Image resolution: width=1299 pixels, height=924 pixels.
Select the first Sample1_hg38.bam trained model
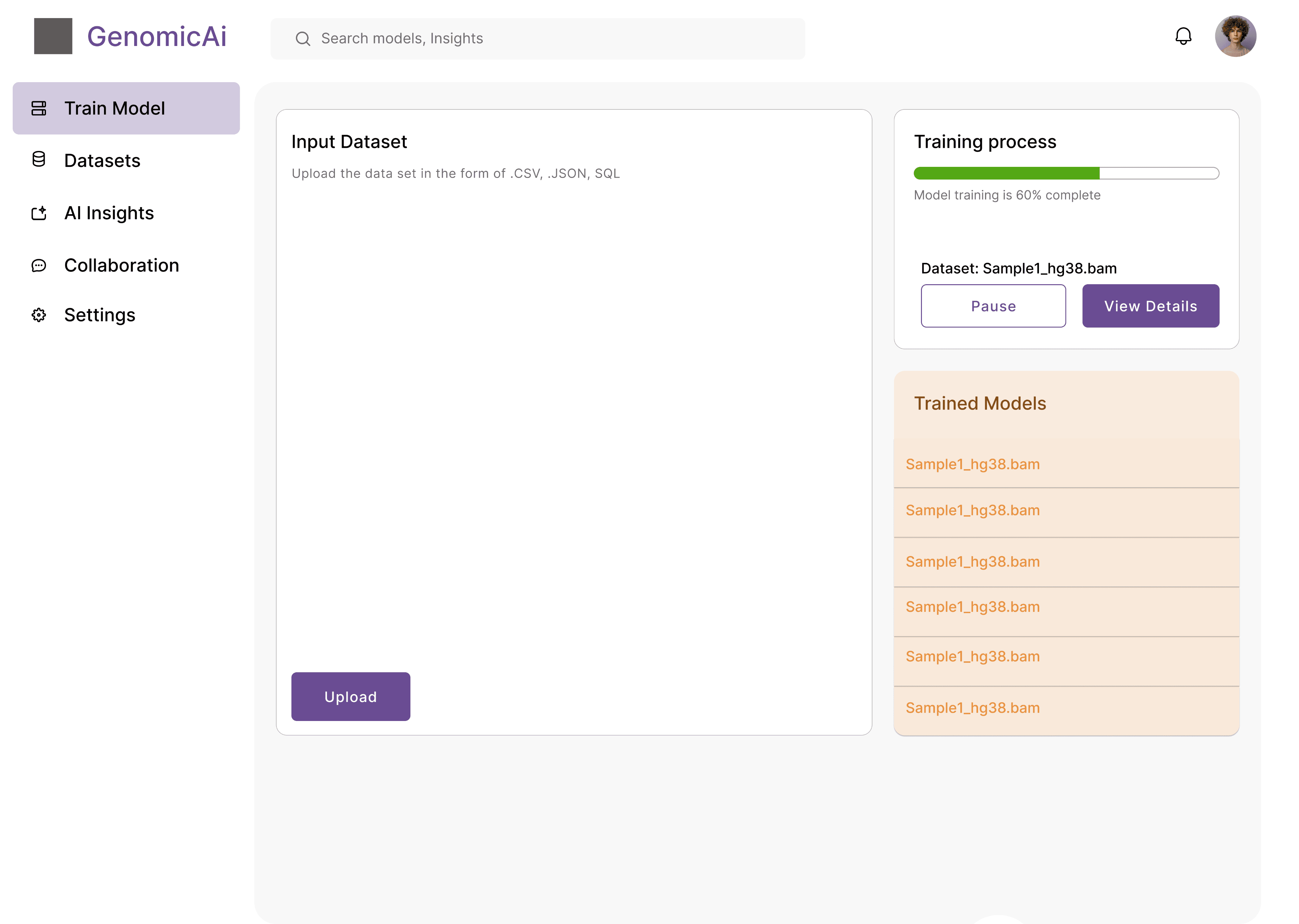click(973, 464)
